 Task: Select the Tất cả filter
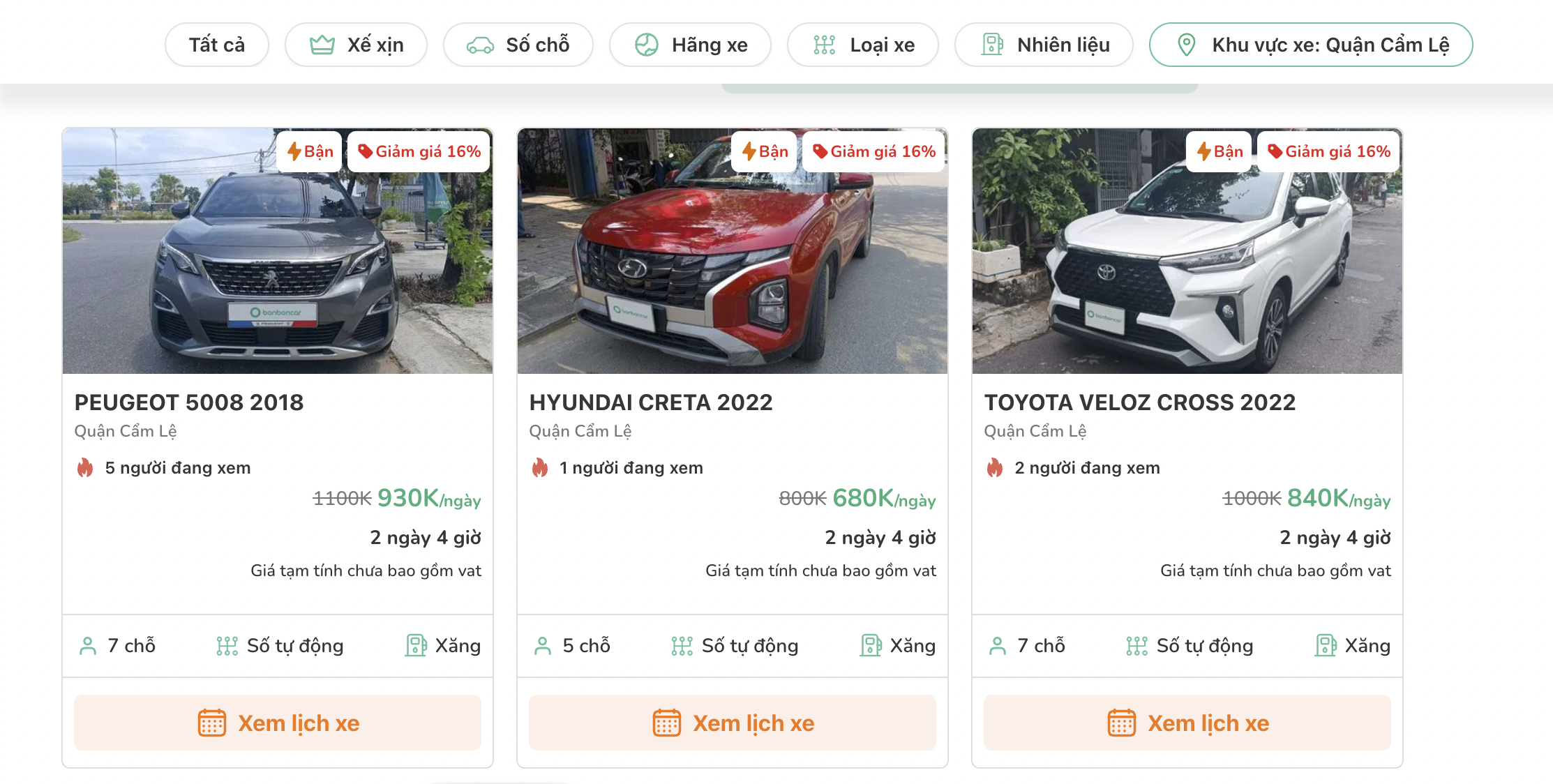pos(216,45)
